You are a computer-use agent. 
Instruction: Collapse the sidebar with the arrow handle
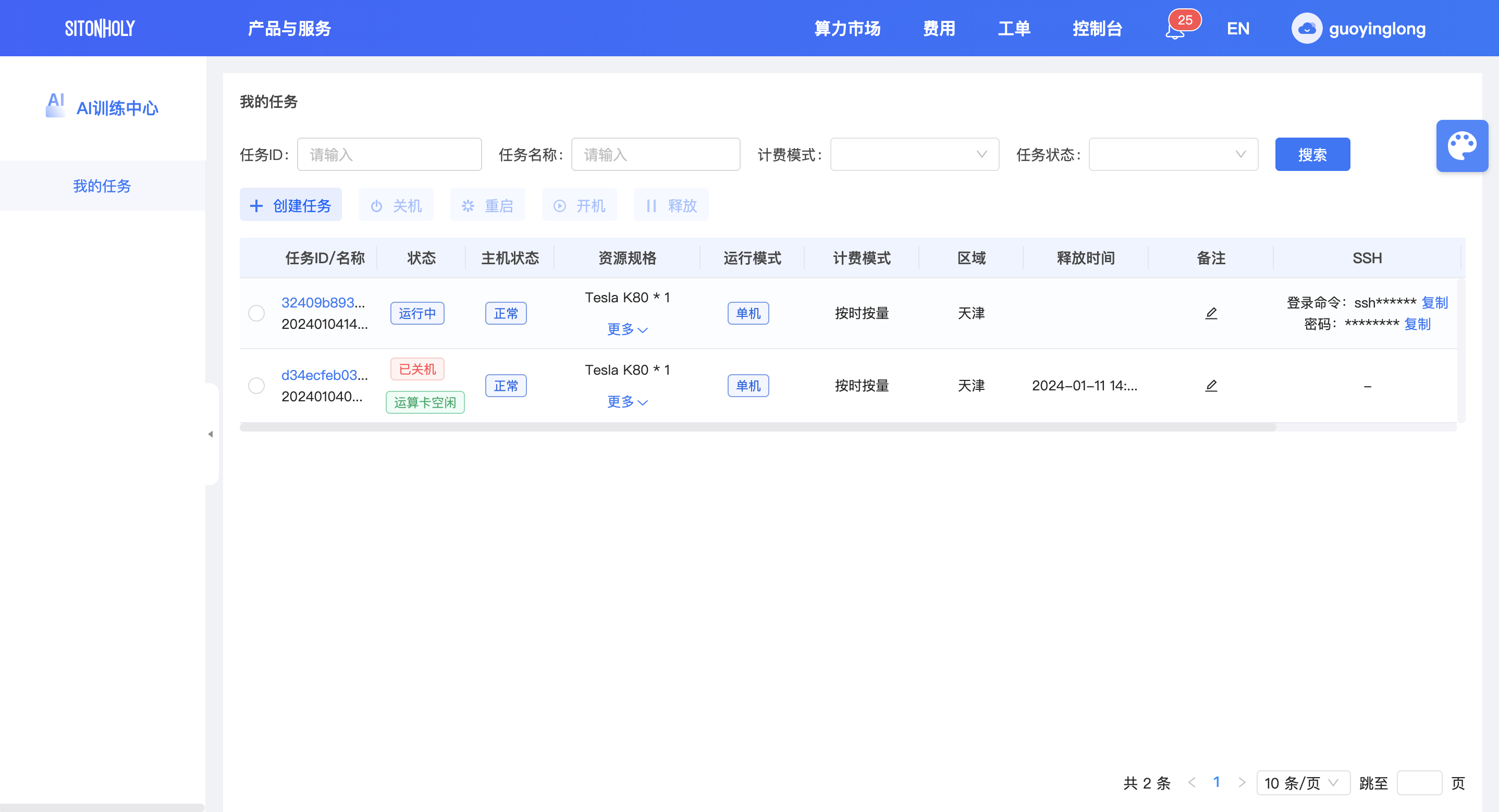point(211,434)
